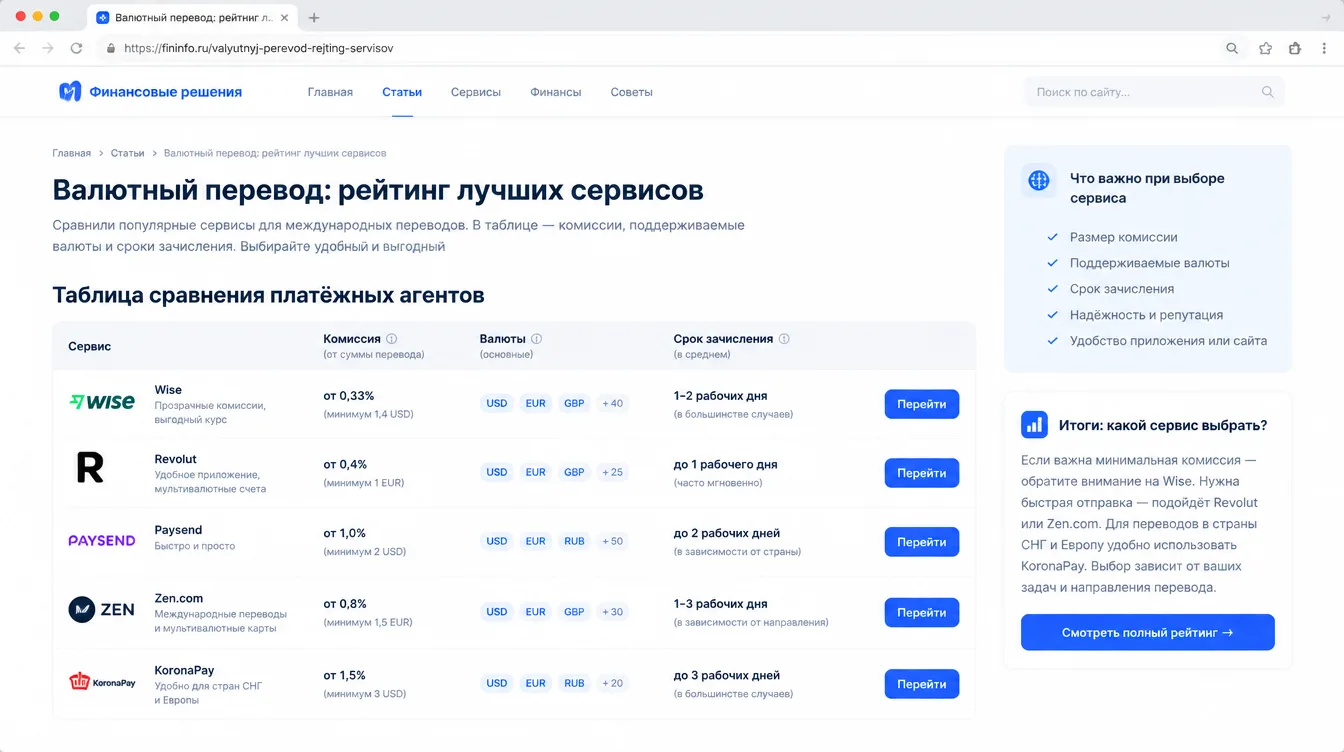Open the Советы menu item

click(632, 92)
